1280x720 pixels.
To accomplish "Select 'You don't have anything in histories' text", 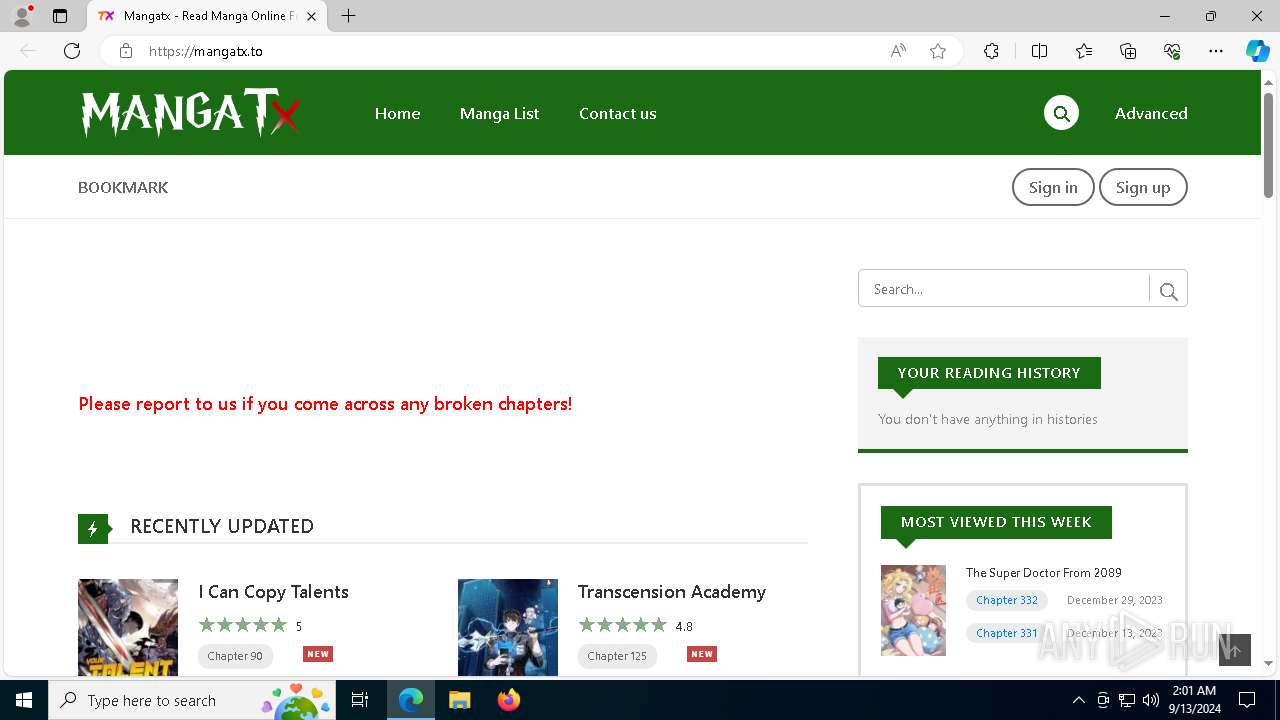I will click(988, 419).
